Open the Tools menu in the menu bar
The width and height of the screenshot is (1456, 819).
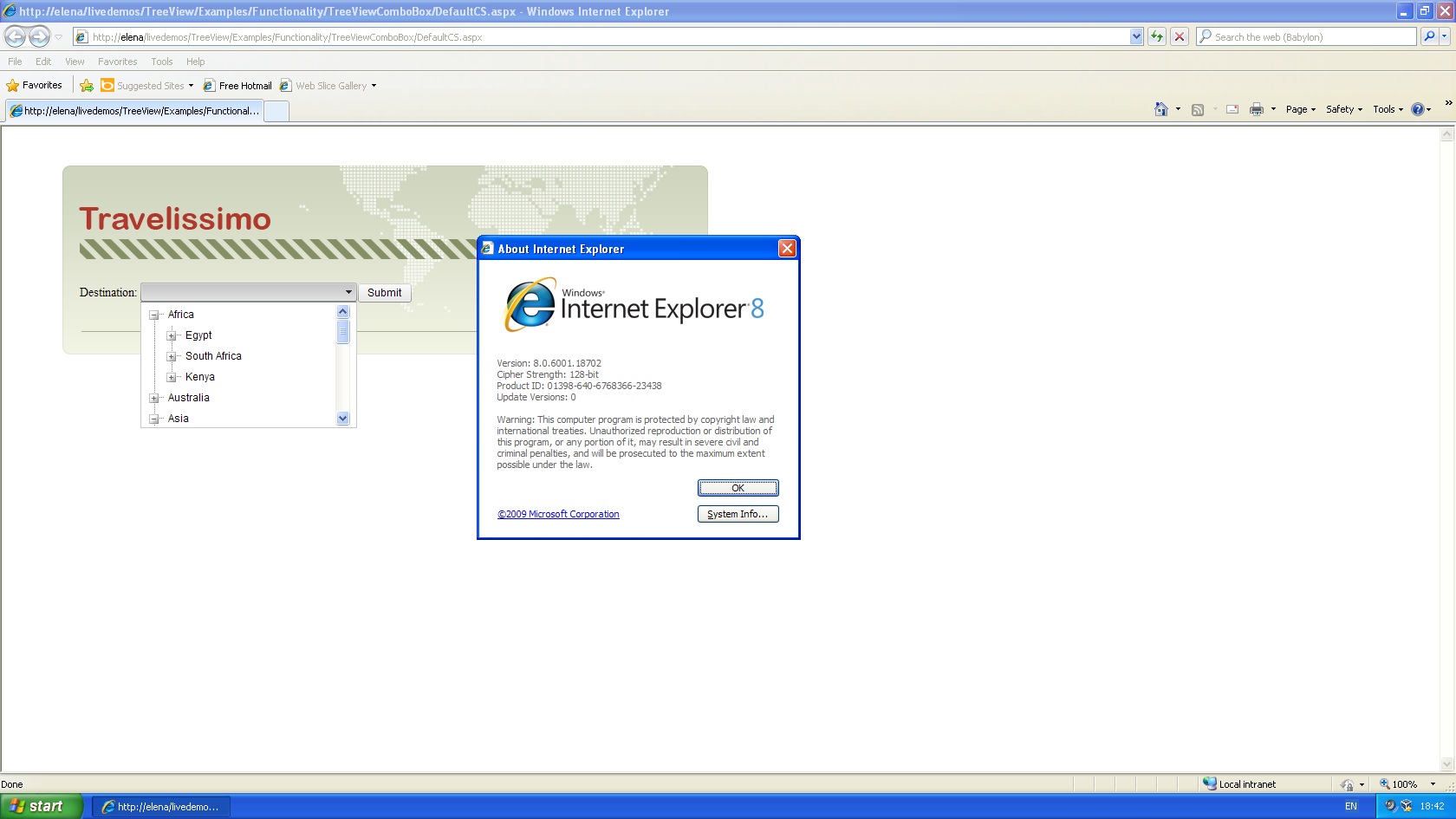coord(161,62)
